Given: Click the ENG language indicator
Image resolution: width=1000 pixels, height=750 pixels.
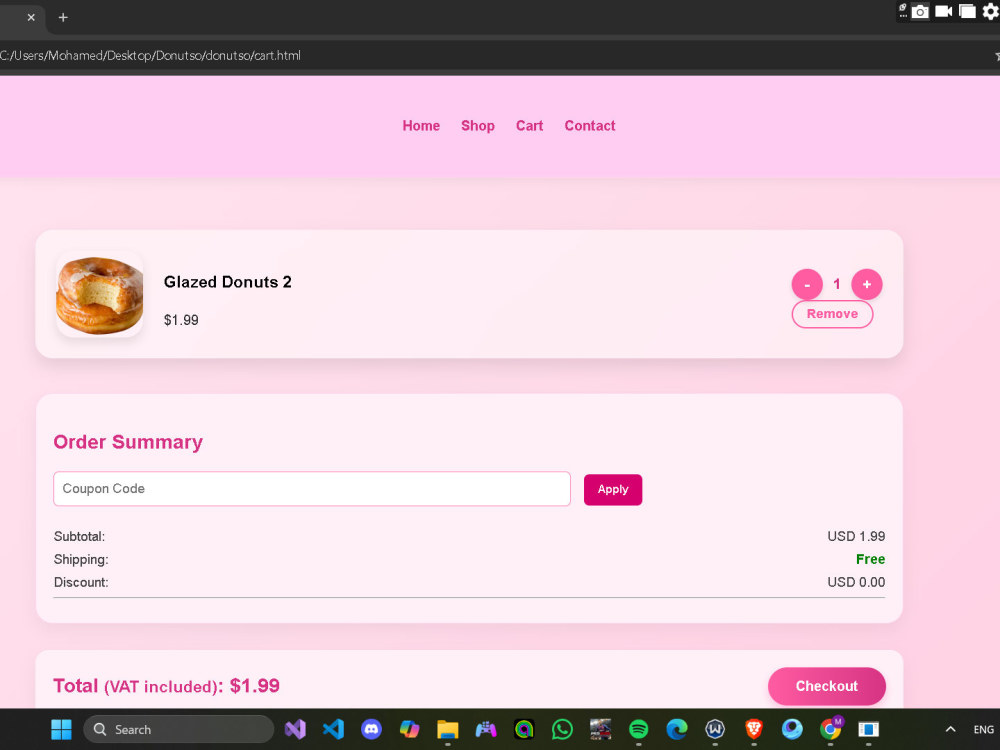Looking at the screenshot, I should tap(983, 729).
